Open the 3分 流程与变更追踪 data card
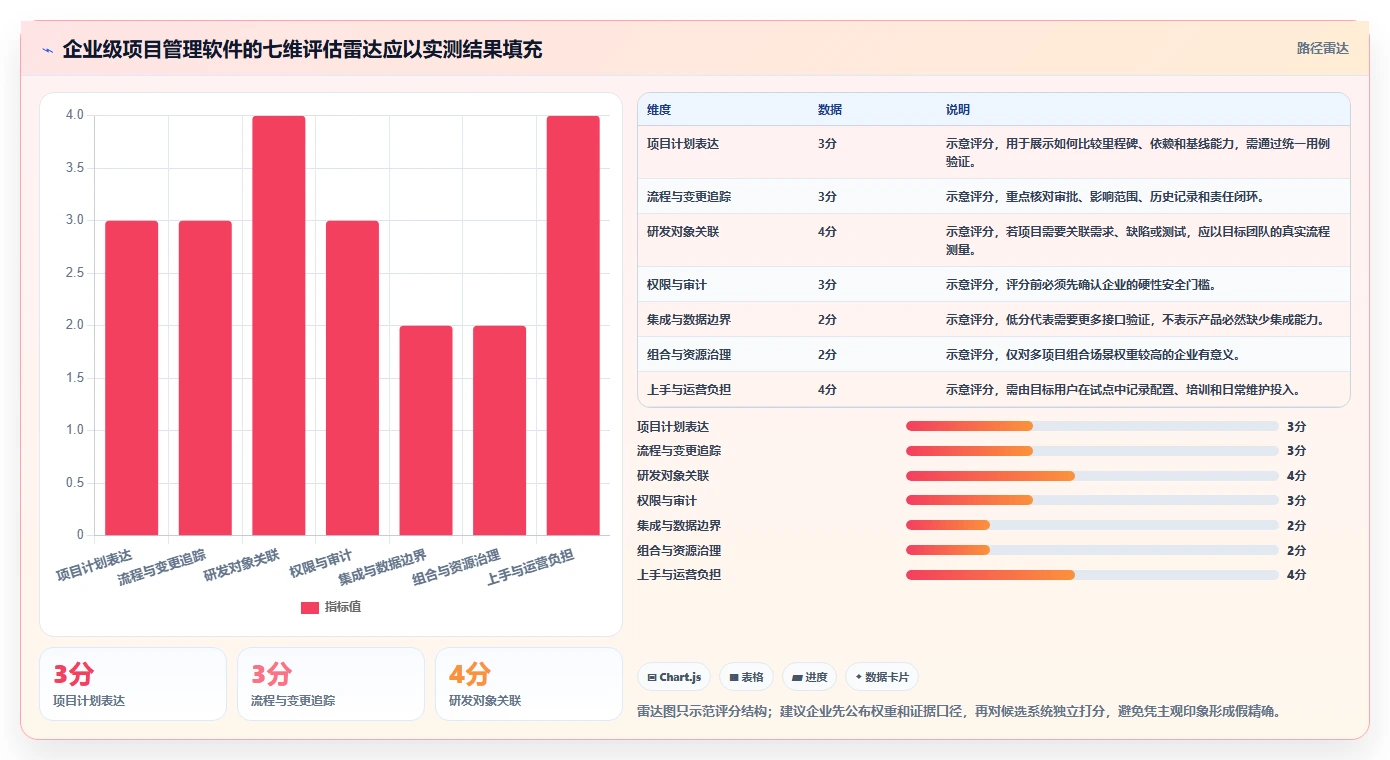 pos(331,684)
